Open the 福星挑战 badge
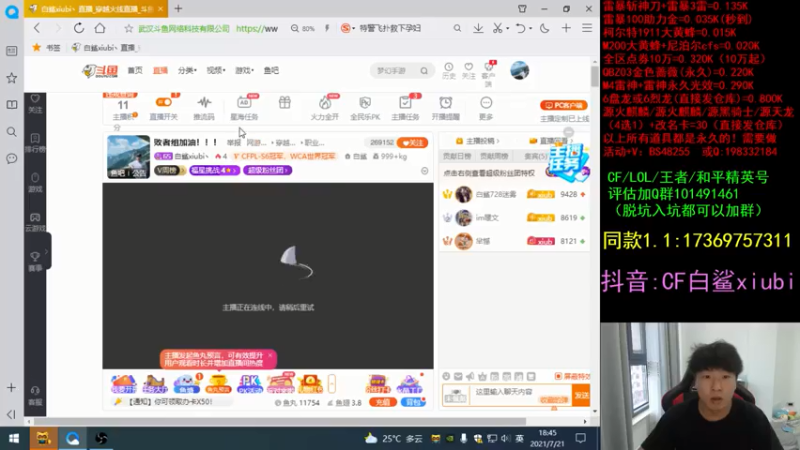The height and width of the screenshot is (450, 800). click(214, 170)
